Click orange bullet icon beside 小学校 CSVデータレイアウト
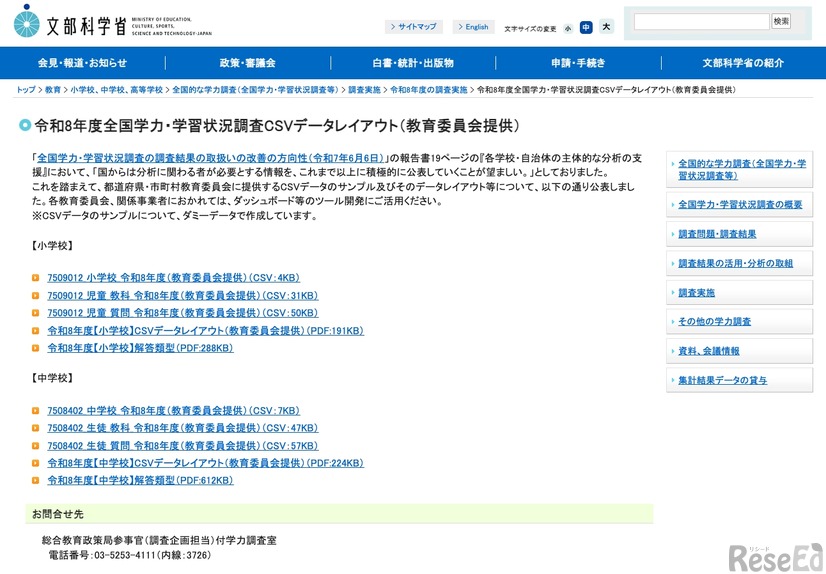This screenshot has height=574, width=826. click(x=35, y=331)
